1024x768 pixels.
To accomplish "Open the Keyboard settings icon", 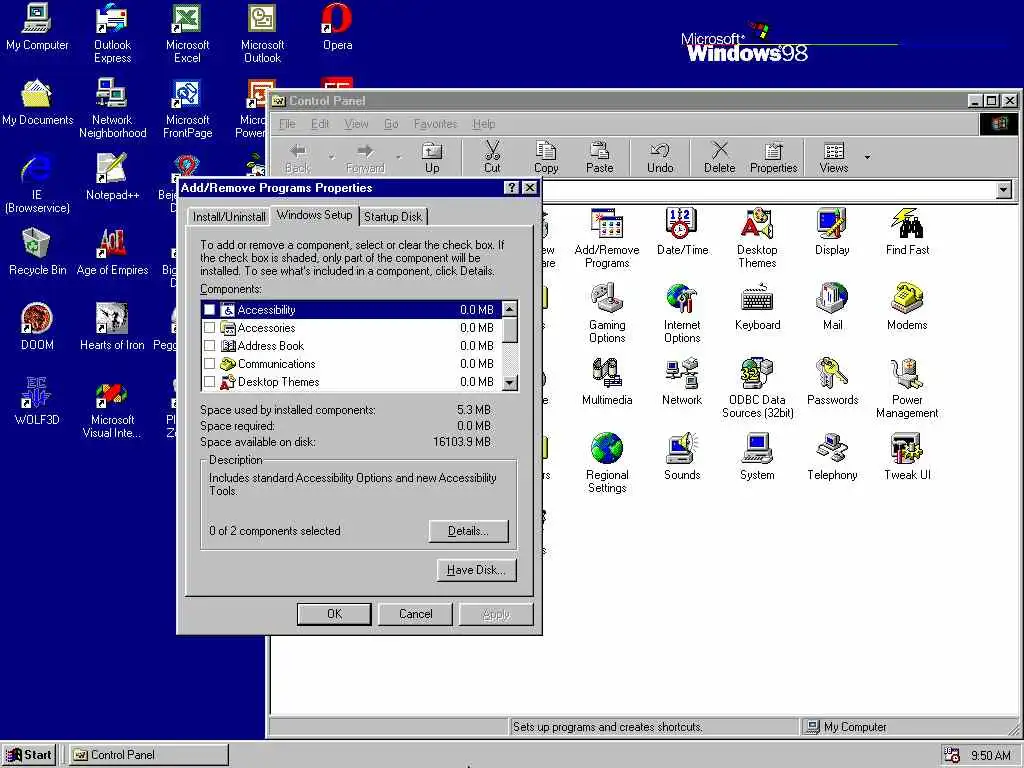I will tap(757, 306).
